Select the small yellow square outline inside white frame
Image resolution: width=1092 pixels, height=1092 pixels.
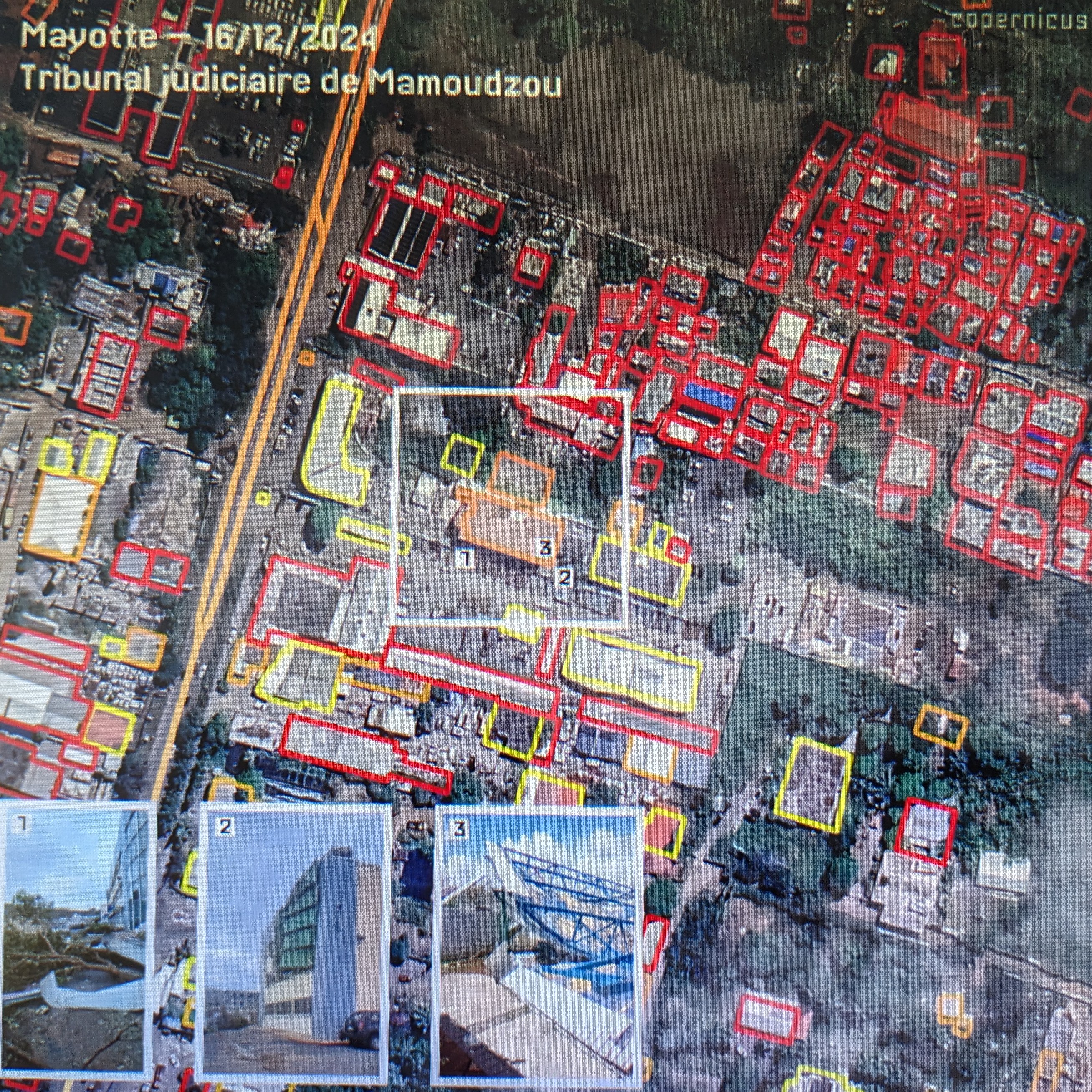(463, 454)
